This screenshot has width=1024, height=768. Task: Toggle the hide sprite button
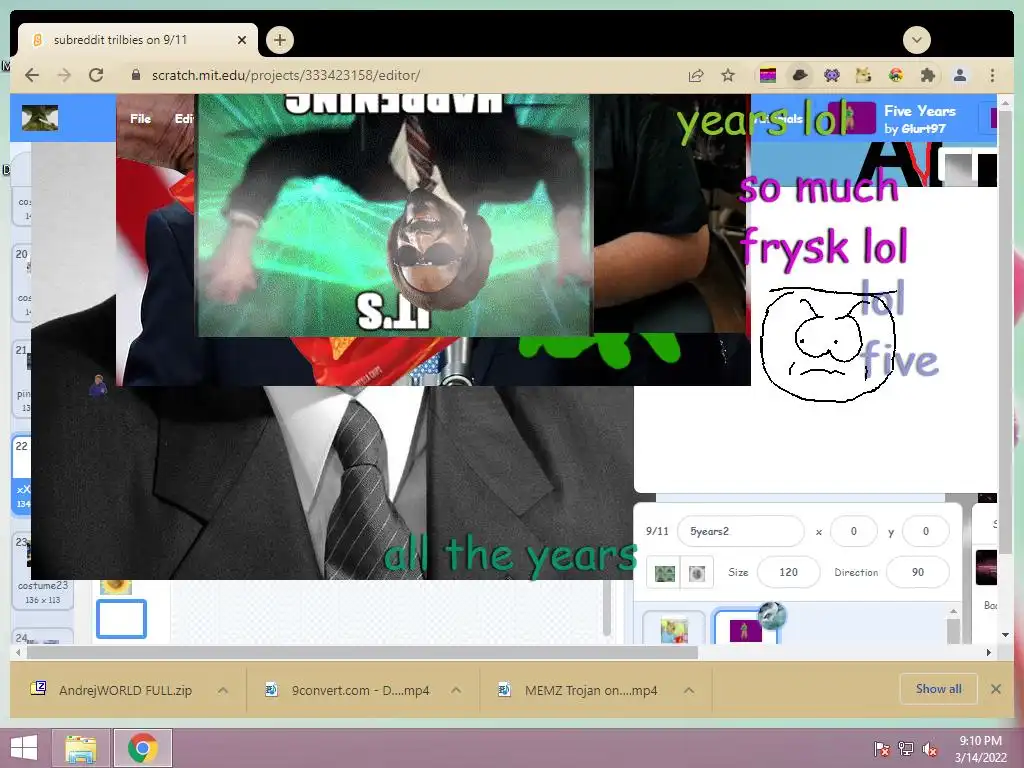[x=697, y=573]
